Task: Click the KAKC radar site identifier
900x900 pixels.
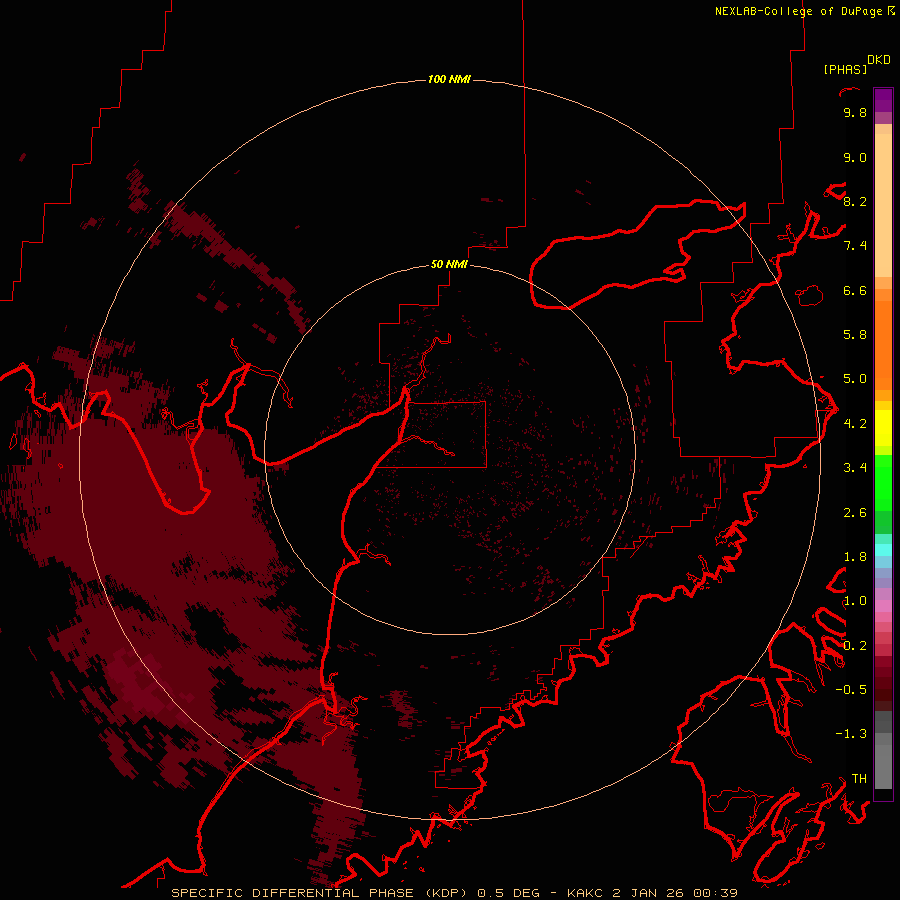Action: click(585, 893)
